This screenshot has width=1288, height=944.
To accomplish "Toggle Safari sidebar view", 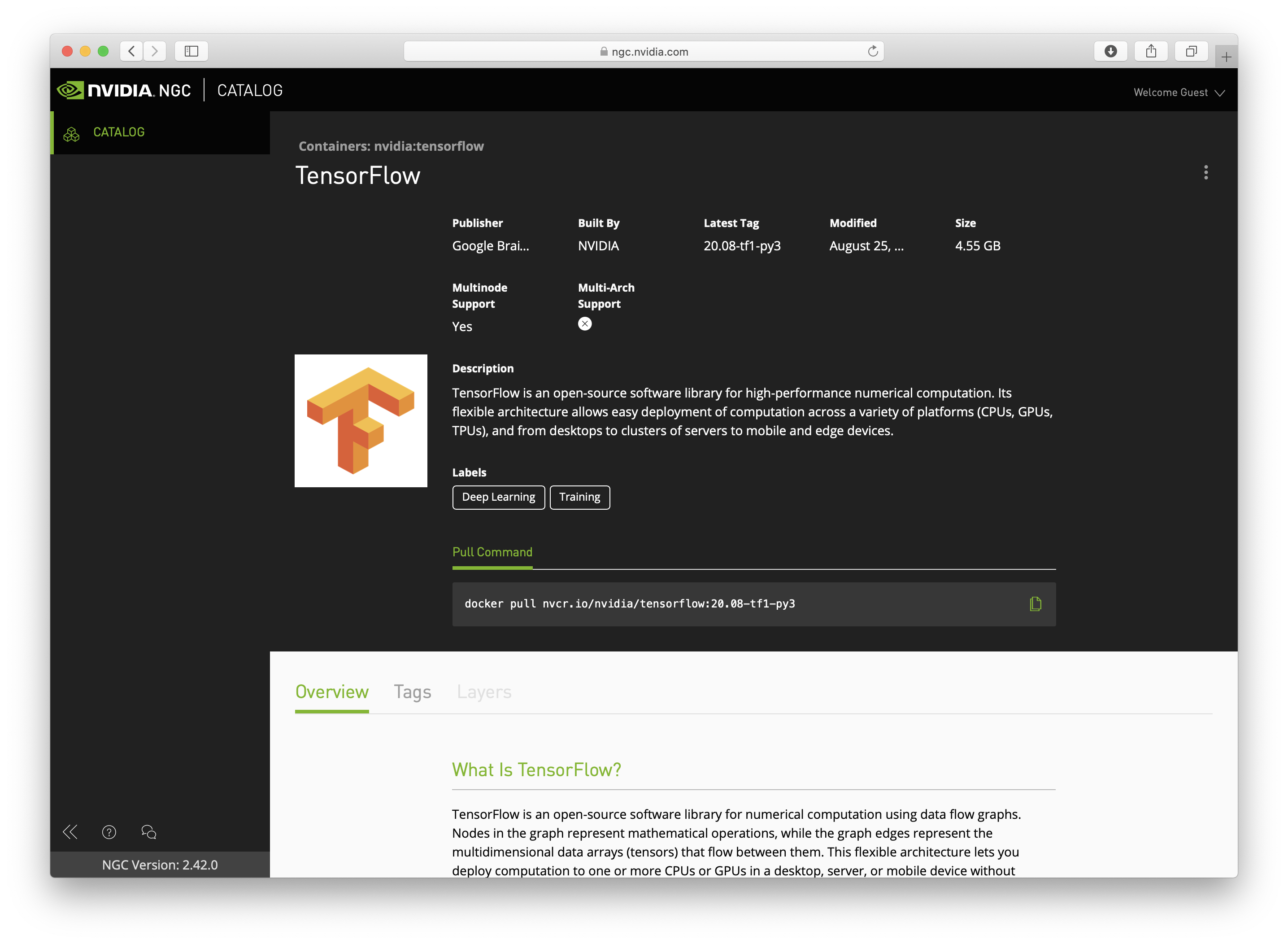I will pyautogui.click(x=191, y=52).
